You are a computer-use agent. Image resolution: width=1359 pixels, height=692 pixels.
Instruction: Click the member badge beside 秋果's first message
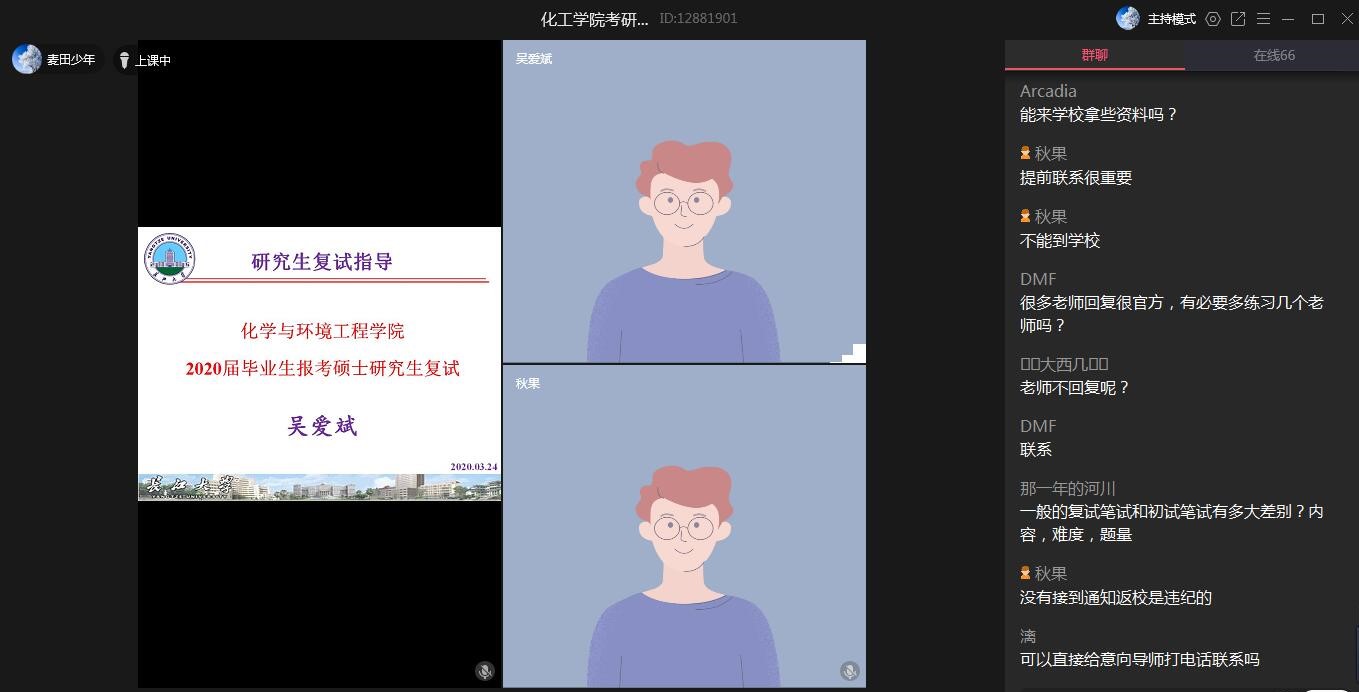tap(1027, 153)
